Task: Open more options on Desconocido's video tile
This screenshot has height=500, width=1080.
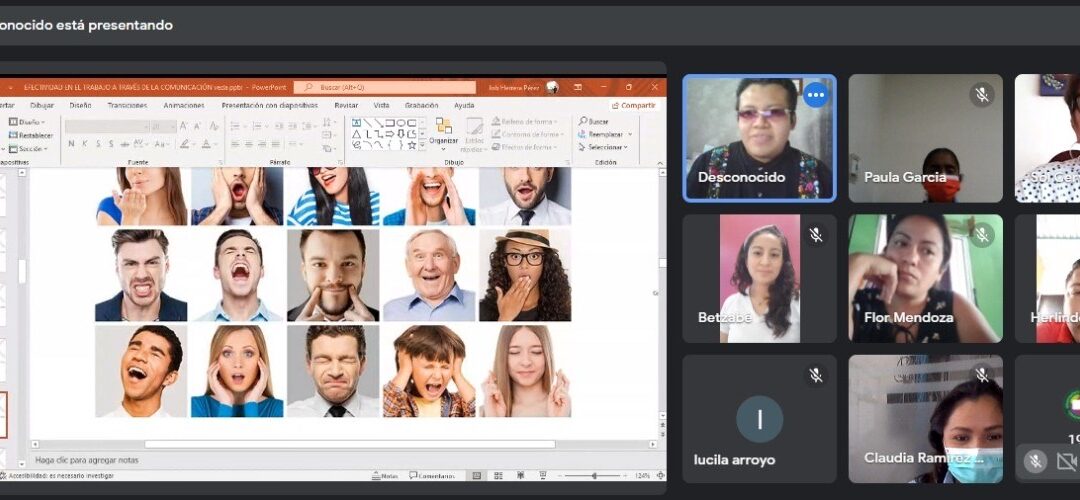Action: 816,95
